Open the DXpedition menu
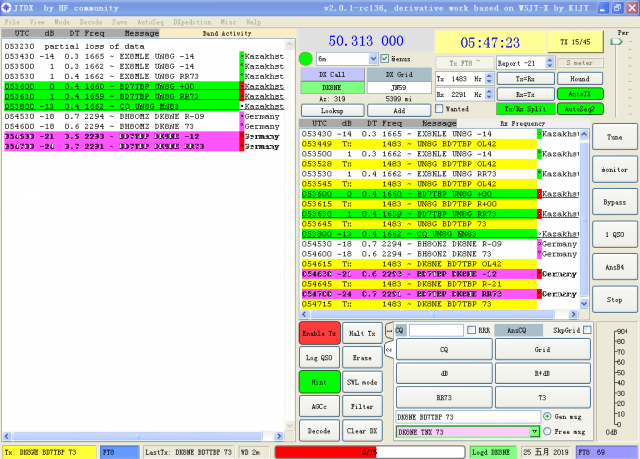 coord(192,22)
